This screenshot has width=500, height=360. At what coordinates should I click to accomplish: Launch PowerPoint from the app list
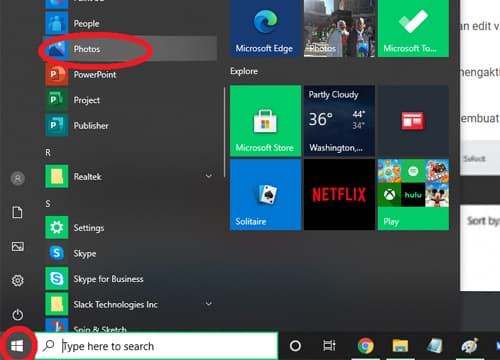coord(131,74)
